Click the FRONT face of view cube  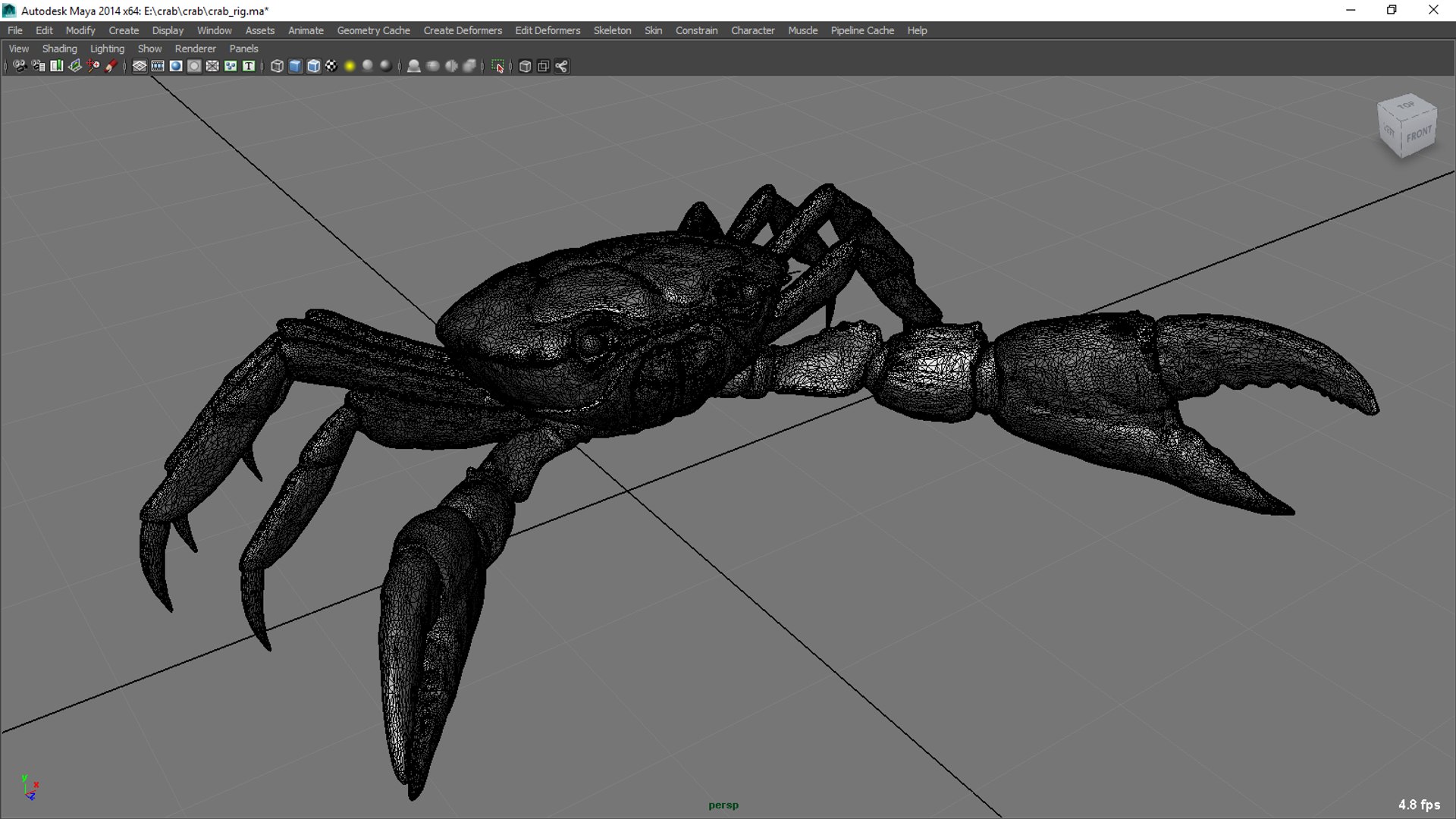[1418, 135]
